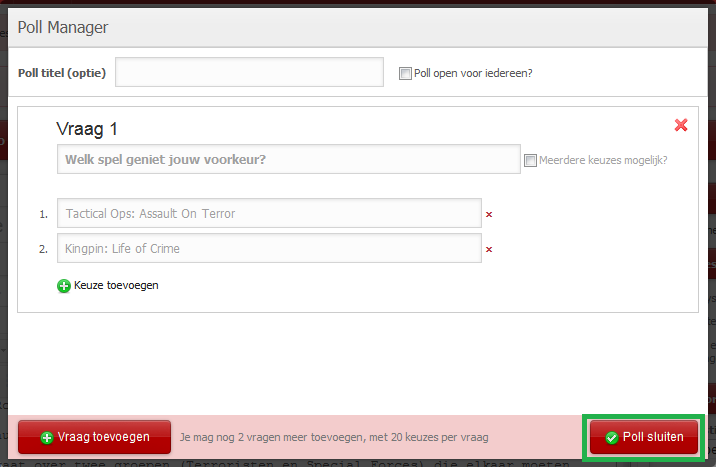The width and height of the screenshot is (716, 467).
Task: Toggle the Poll open voor iedereen checkbox
Action: point(405,73)
